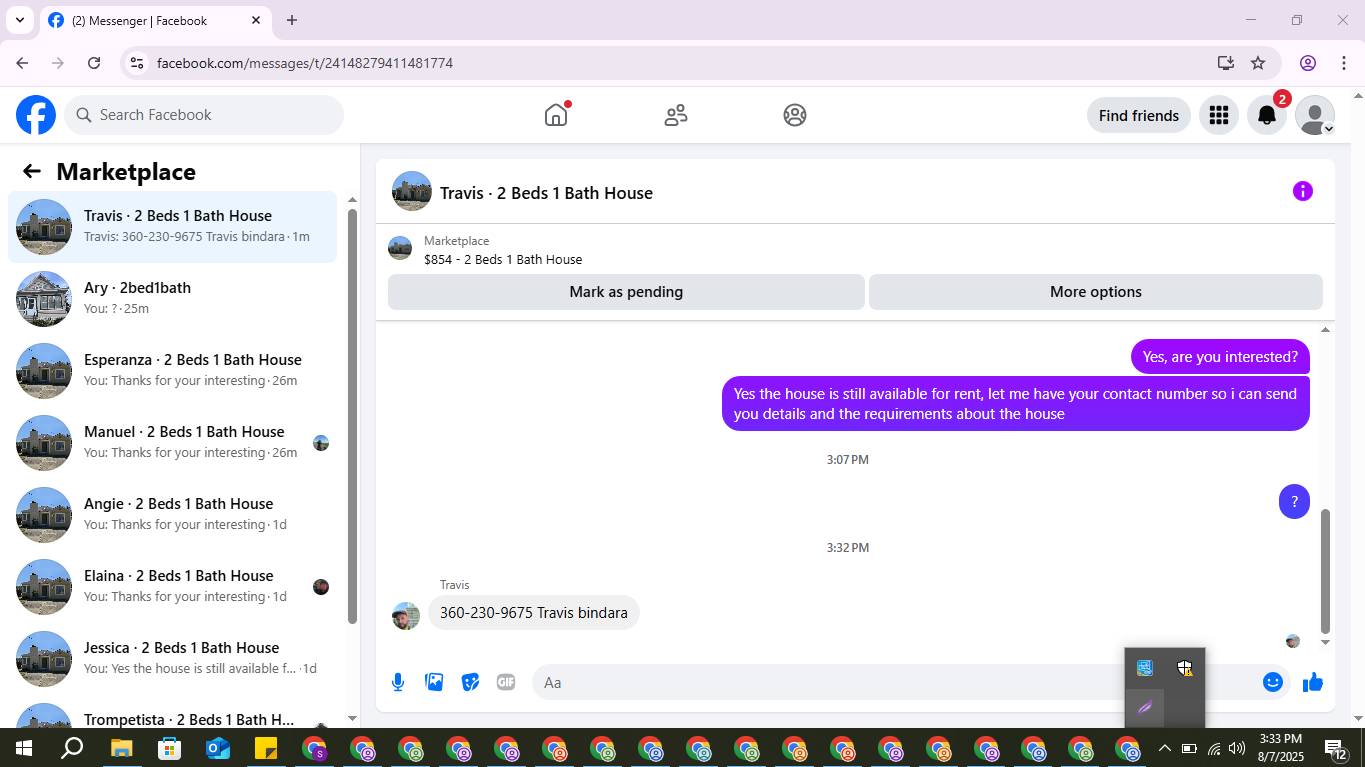Bookmark this page with star icon

pyautogui.click(x=1258, y=63)
